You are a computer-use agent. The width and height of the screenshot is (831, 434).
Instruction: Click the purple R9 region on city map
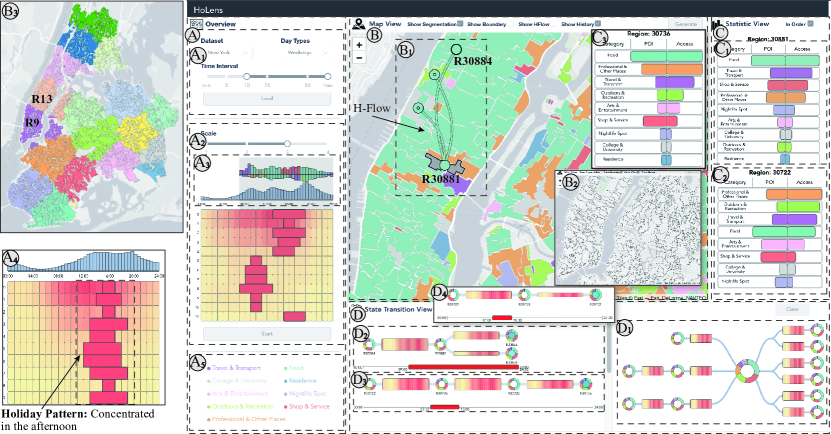[31, 124]
